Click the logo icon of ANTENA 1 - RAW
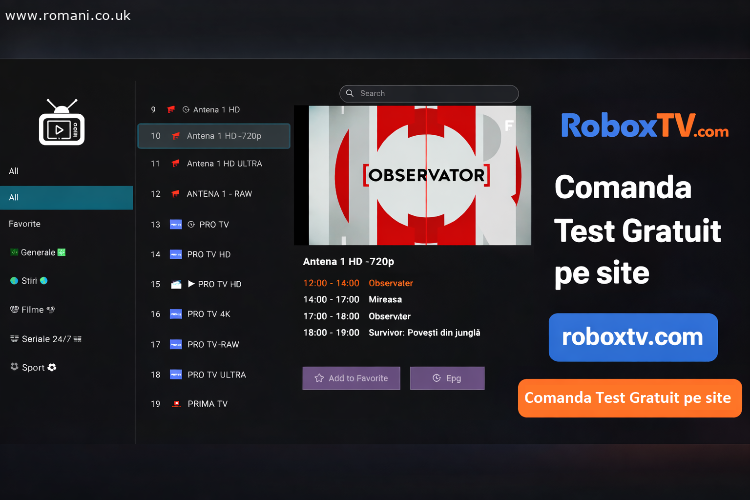Image resolution: width=750 pixels, height=500 pixels. 176,194
